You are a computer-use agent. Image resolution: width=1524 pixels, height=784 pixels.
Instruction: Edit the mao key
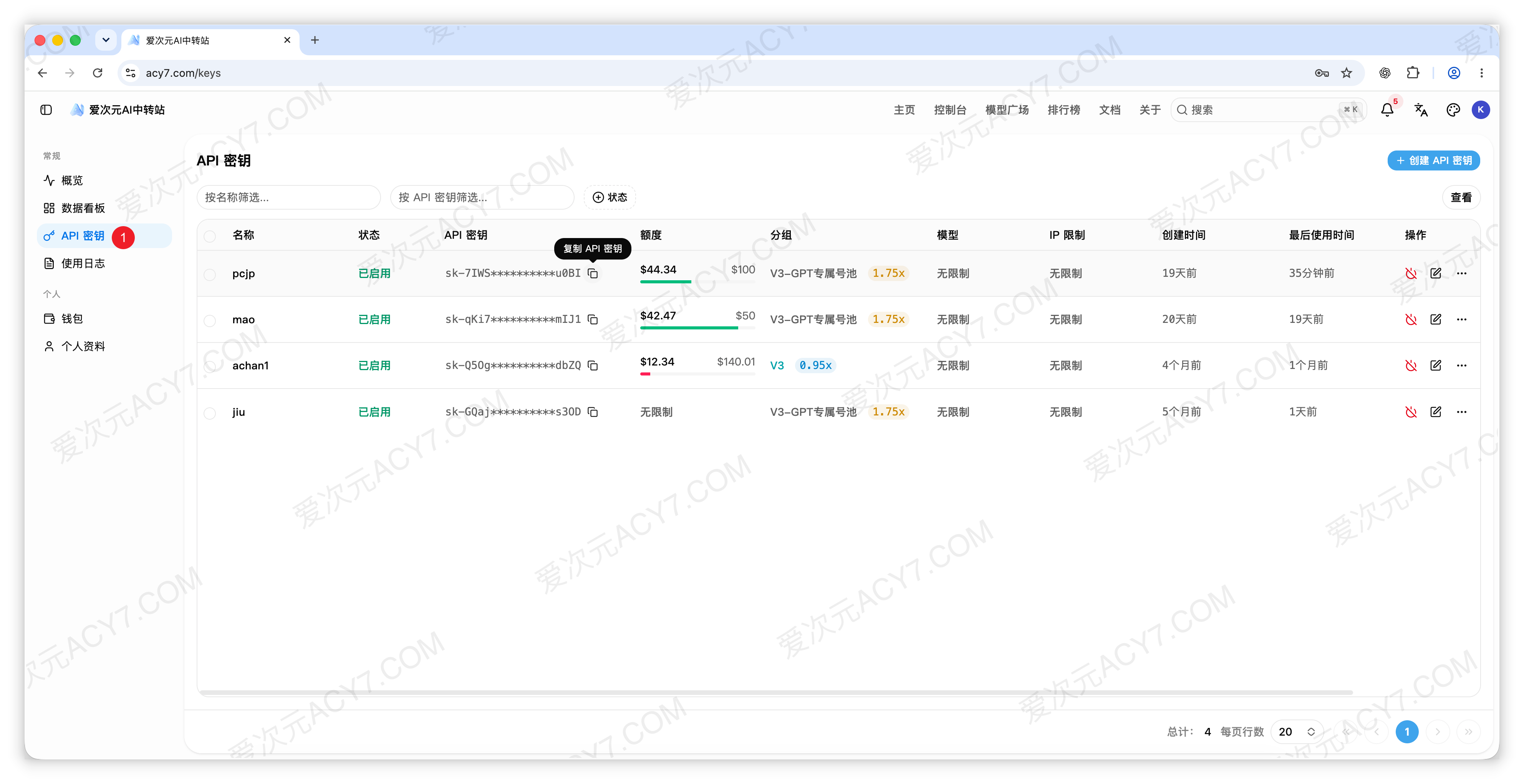(x=1436, y=319)
